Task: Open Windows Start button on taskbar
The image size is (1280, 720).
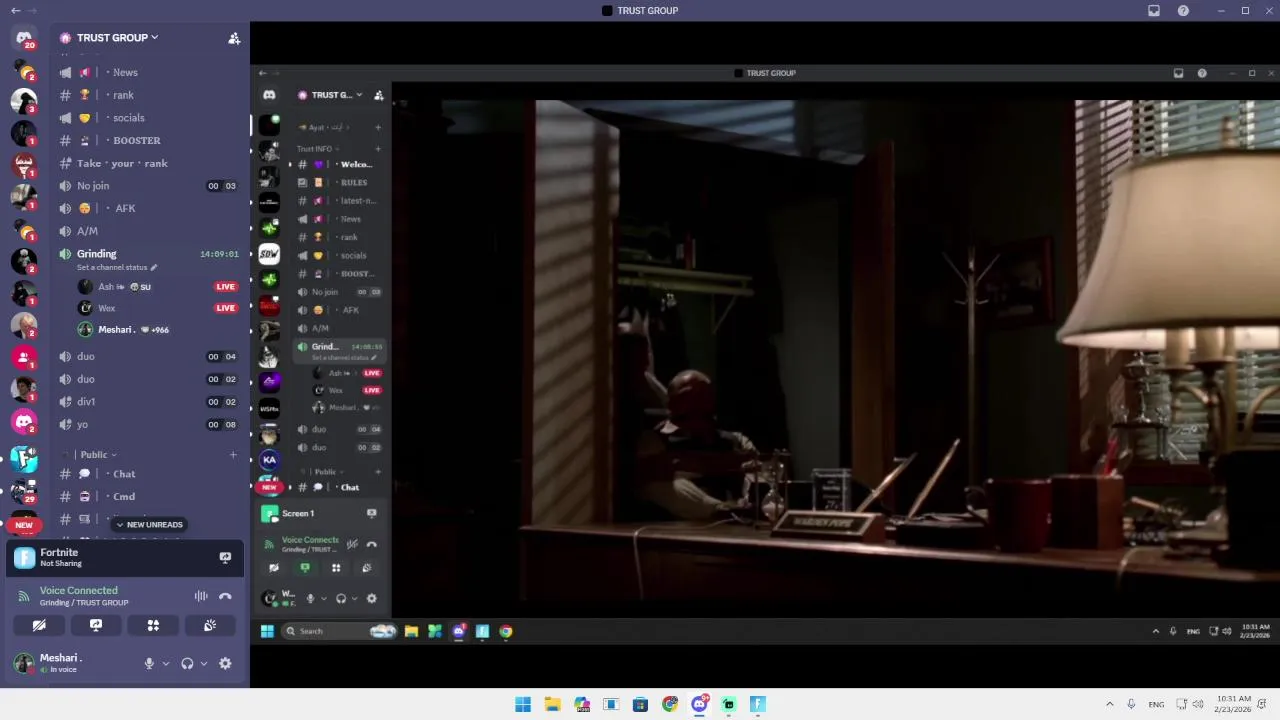Action: point(523,704)
